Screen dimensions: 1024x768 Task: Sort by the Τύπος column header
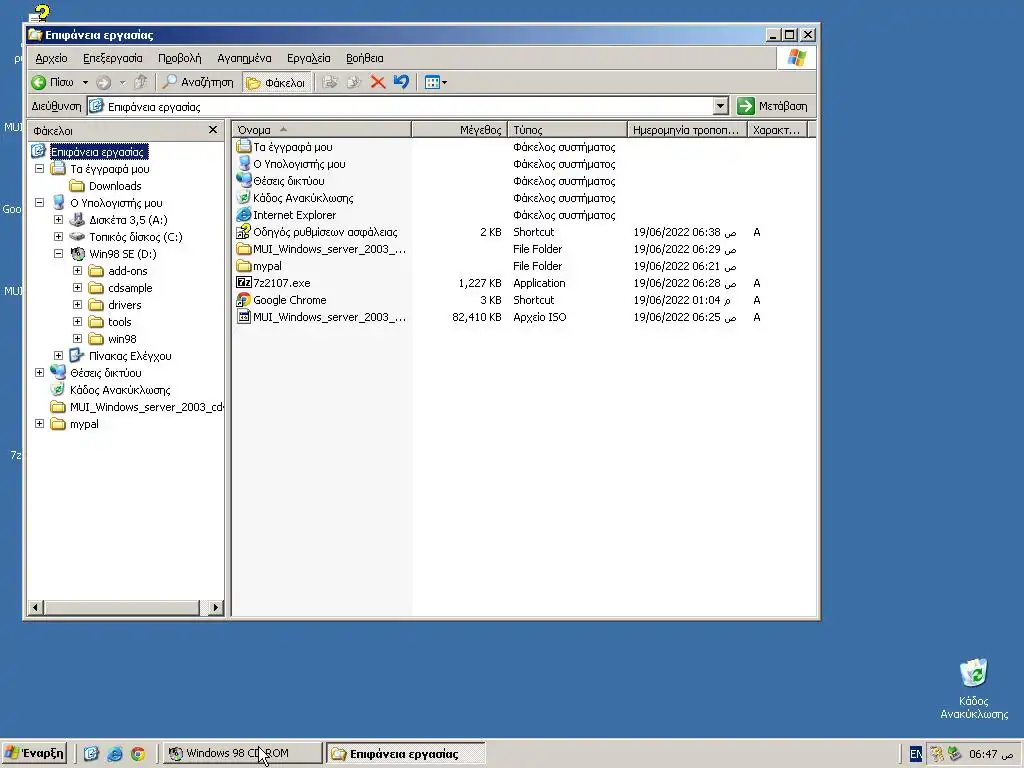pos(568,130)
